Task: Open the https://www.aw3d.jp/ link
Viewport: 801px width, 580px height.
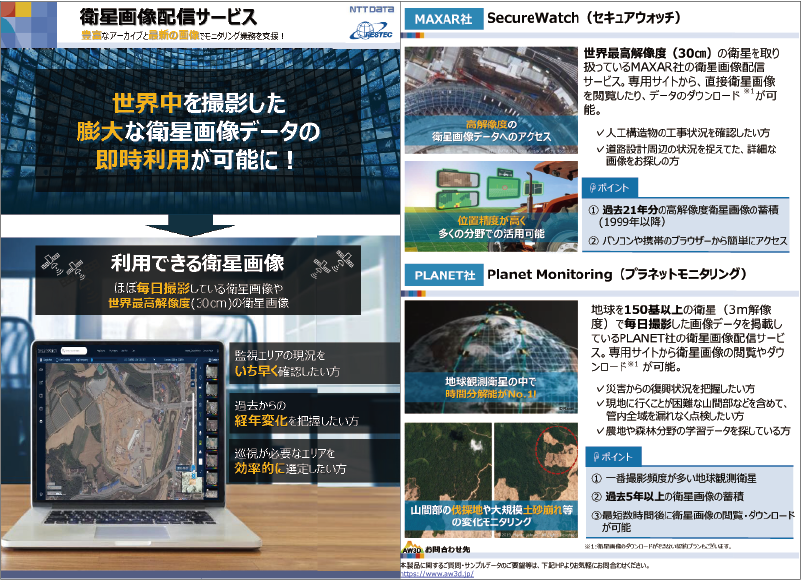Action: click(x=437, y=574)
